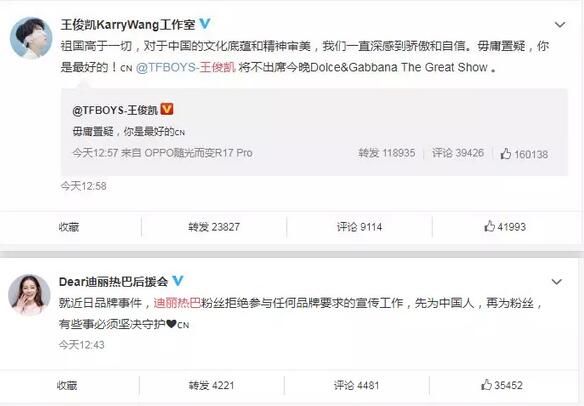Open the quoted post author @TFBOYS-王俊凯 name
Screen dimensions: 584x406
(115, 110)
